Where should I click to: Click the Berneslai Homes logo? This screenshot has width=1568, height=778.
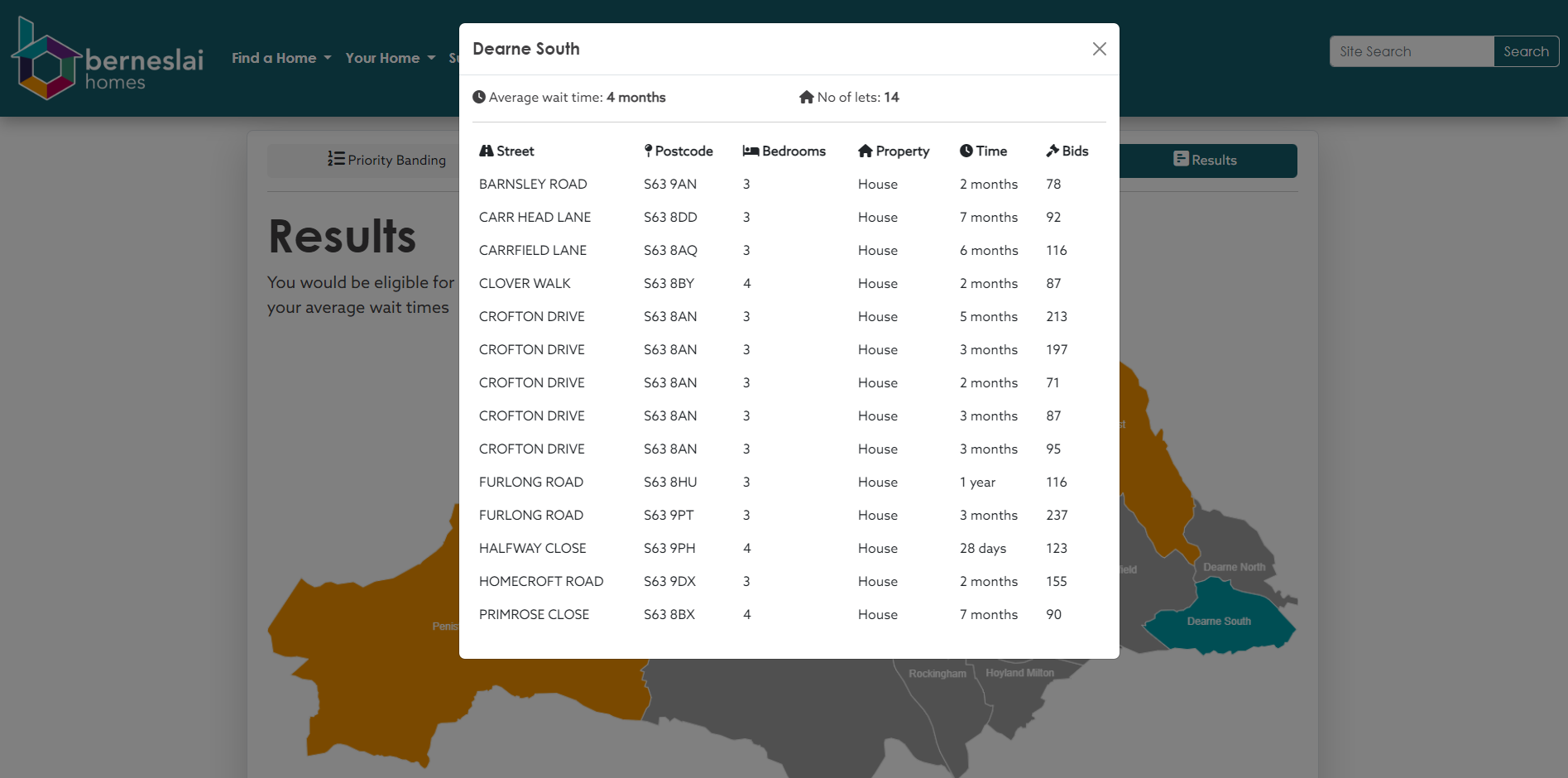coord(108,58)
